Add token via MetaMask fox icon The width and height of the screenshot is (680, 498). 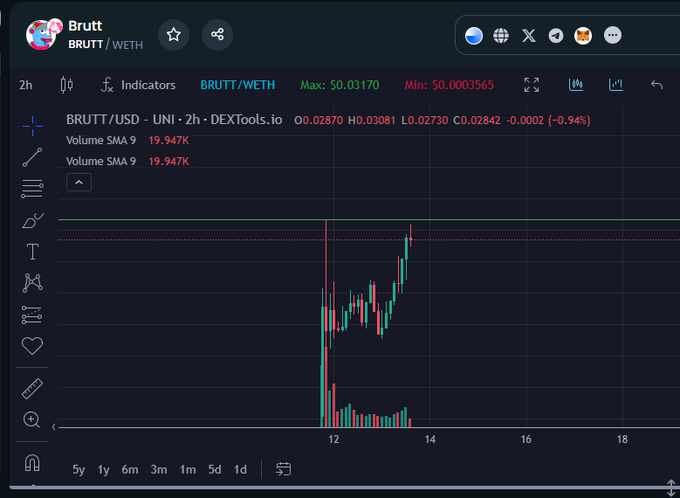click(x=583, y=36)
